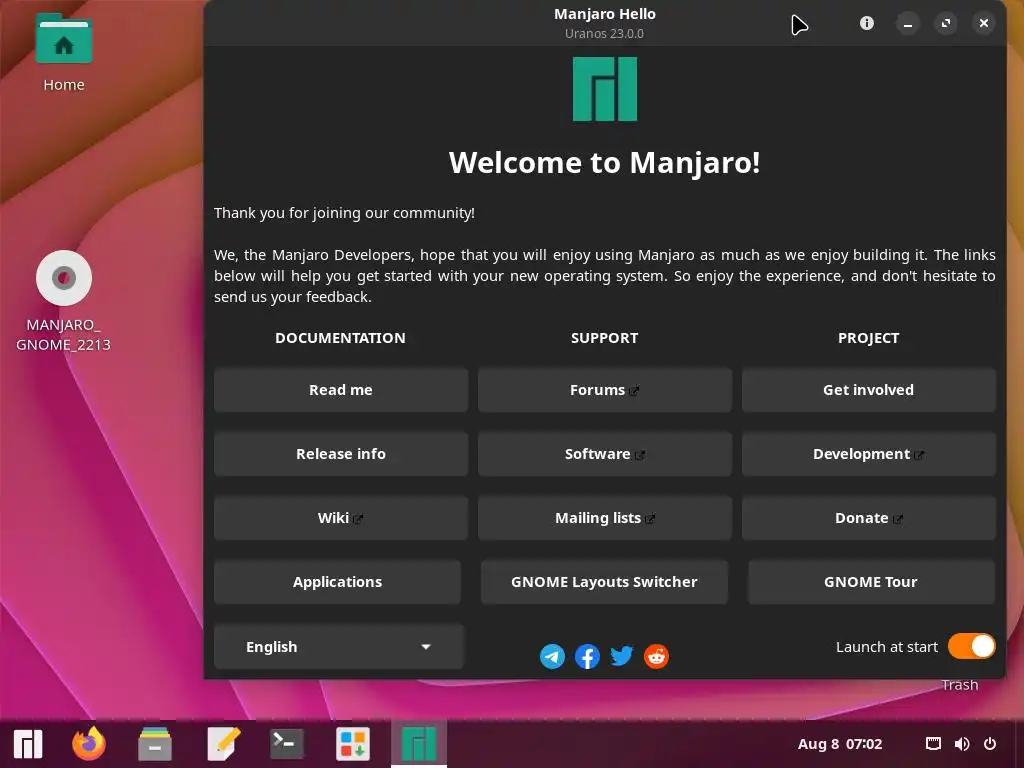Open the Forums support button
The width and height of the screenshot is (1024, 768).
coord(605,390)
